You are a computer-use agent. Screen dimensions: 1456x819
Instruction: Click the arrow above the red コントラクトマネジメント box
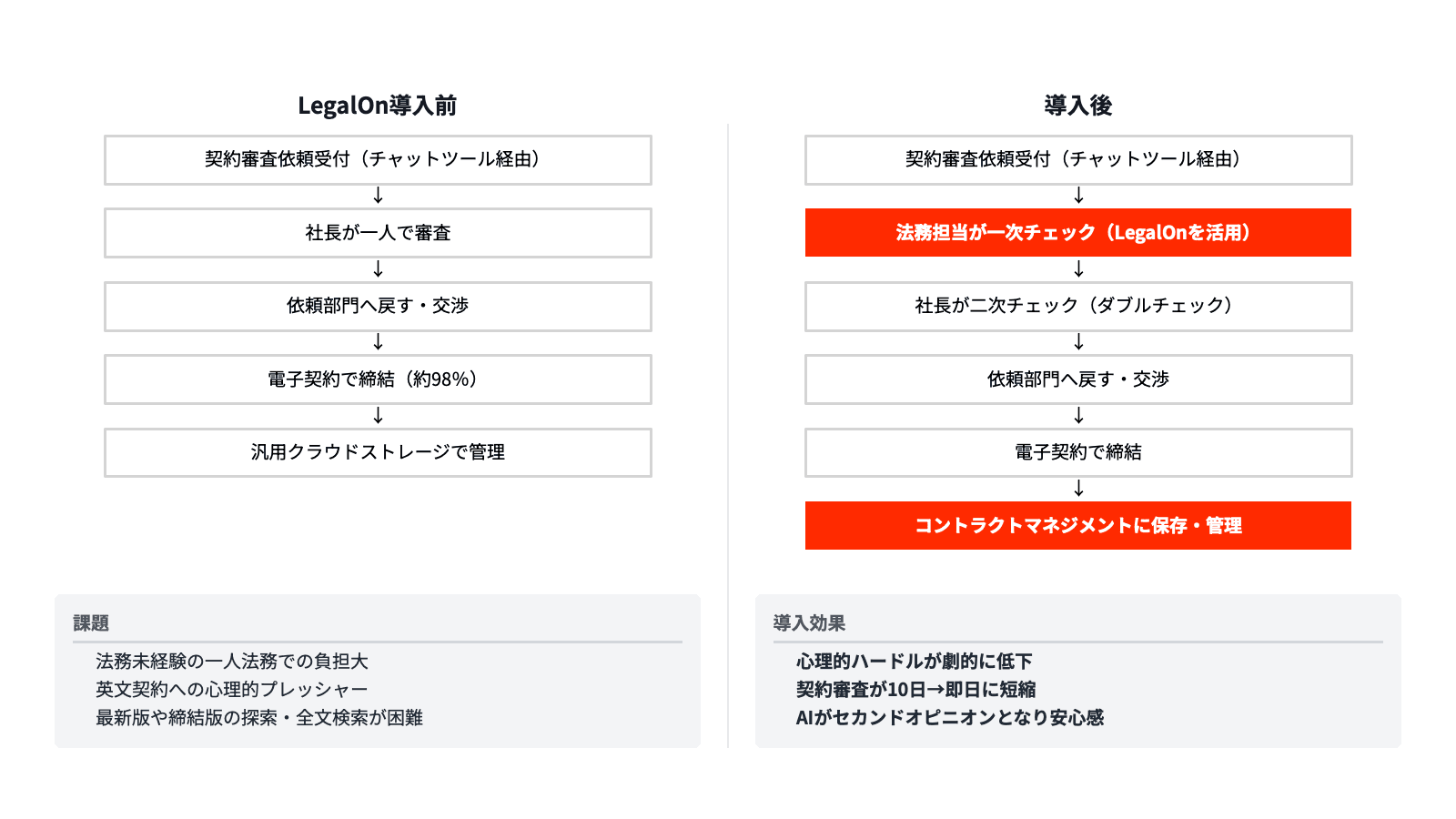(1078, 489)
